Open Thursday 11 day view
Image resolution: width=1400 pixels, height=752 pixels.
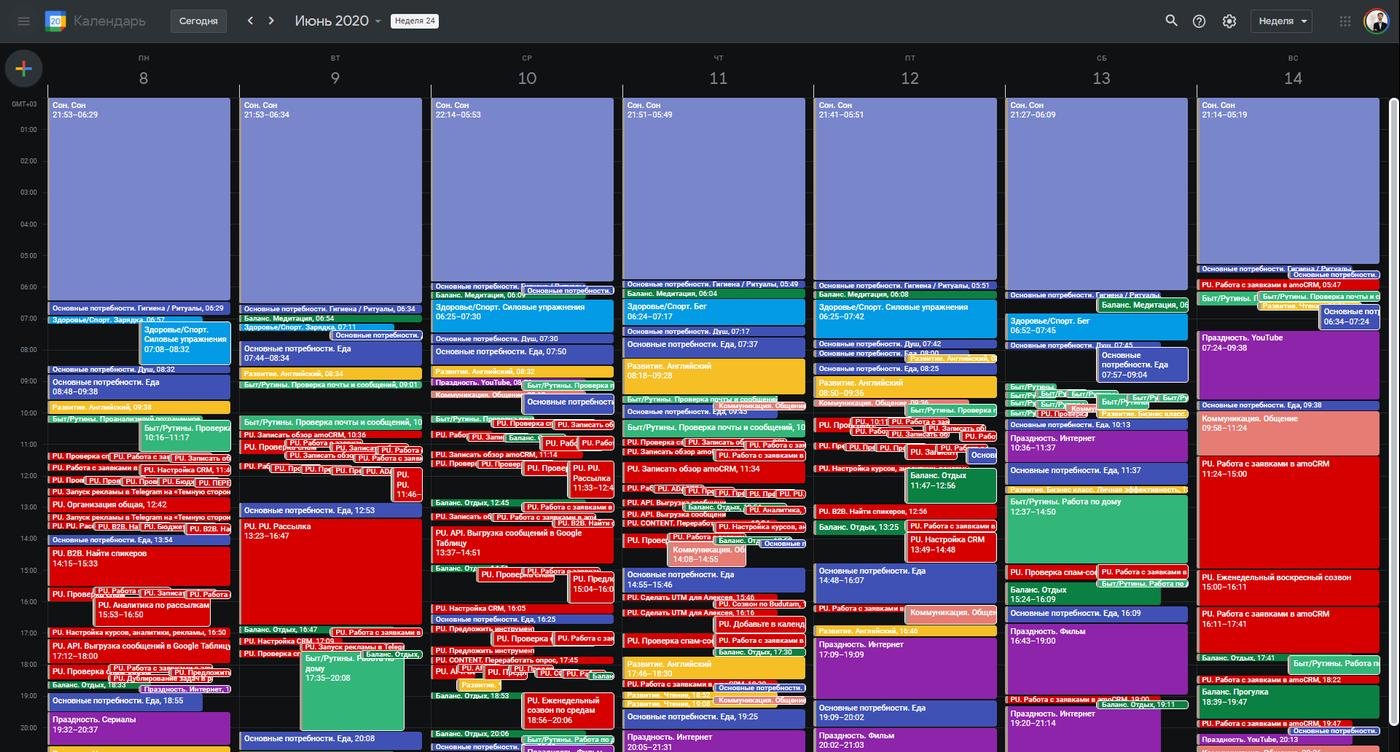(x=718, y=78)
